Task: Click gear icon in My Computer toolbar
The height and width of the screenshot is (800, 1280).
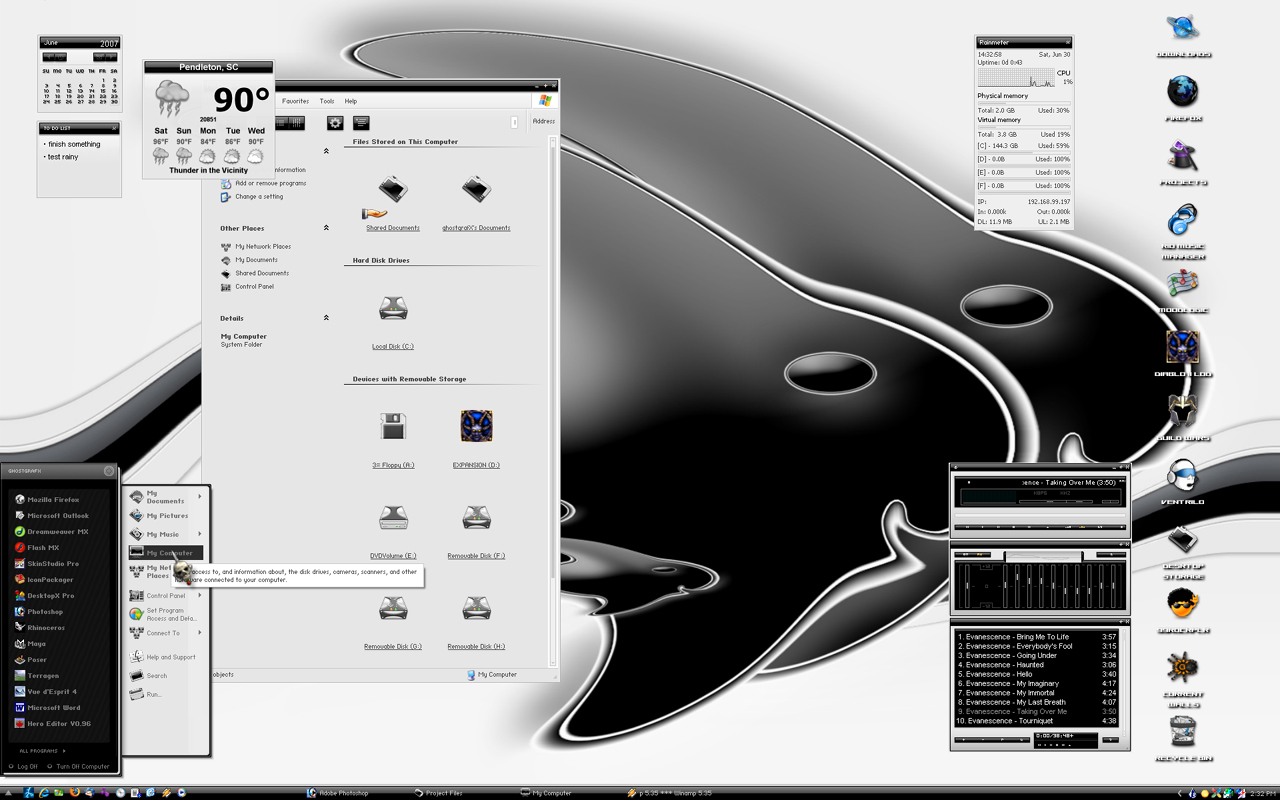Action: tap(335, 123)
